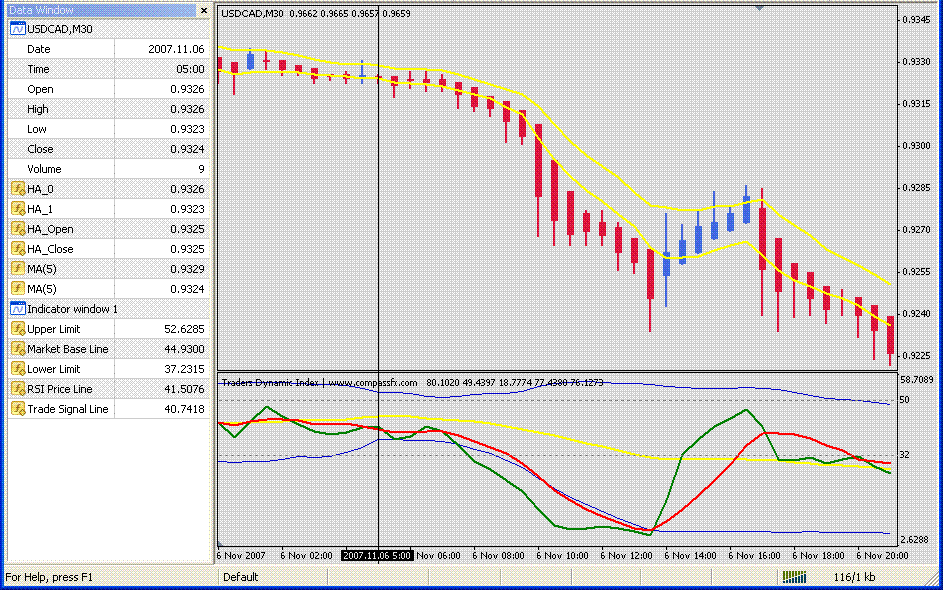943x590 pixels.
Task: Click the chart shift marker triangle
Action: tap(760, 8)
